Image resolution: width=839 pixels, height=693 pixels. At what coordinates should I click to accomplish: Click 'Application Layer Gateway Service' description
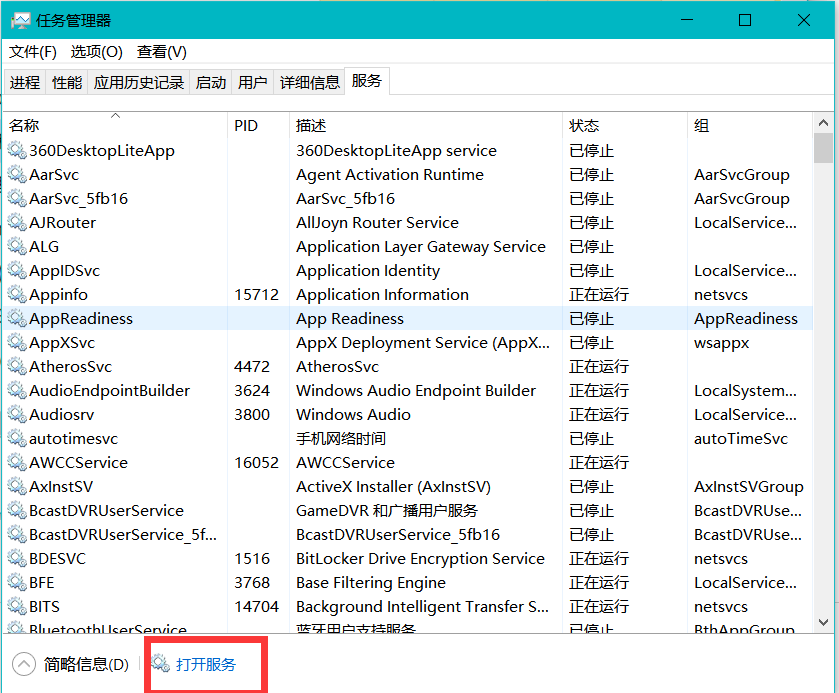(421, 247)
